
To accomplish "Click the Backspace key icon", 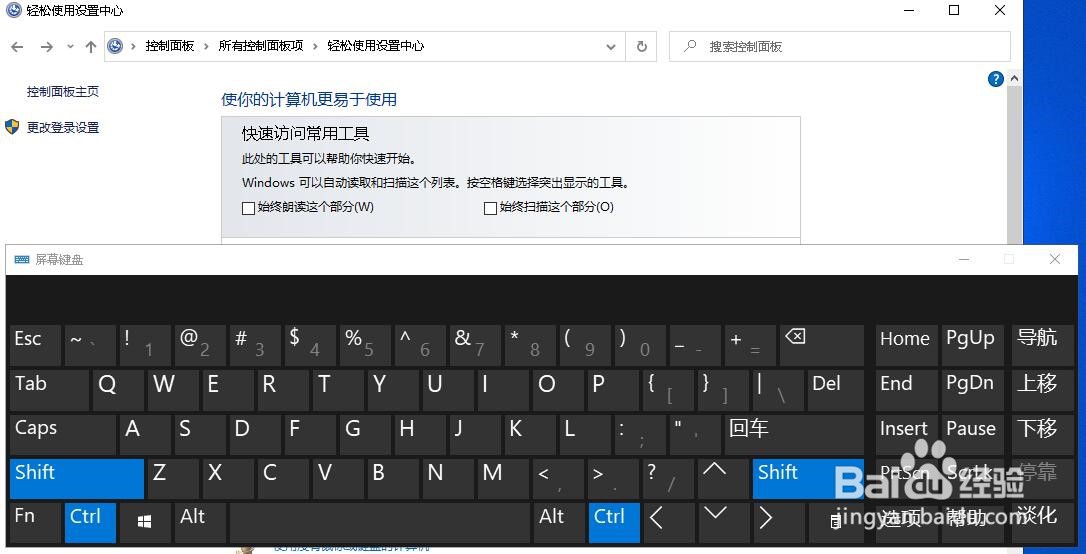I will tap(822, 345).
